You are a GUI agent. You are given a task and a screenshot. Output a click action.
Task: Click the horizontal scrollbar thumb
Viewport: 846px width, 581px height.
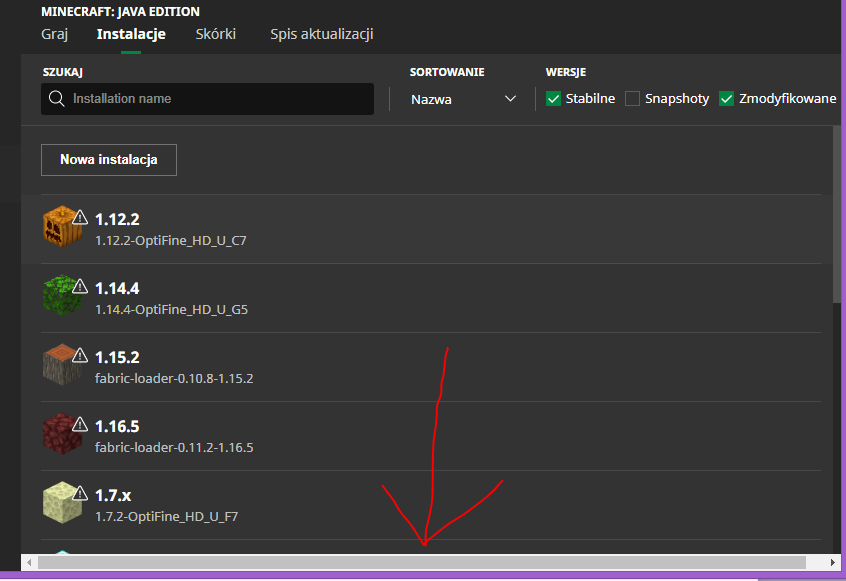pos(422,563)
